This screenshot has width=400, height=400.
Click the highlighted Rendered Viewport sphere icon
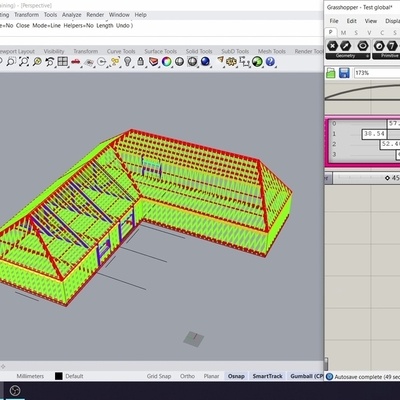coord(192,62)
